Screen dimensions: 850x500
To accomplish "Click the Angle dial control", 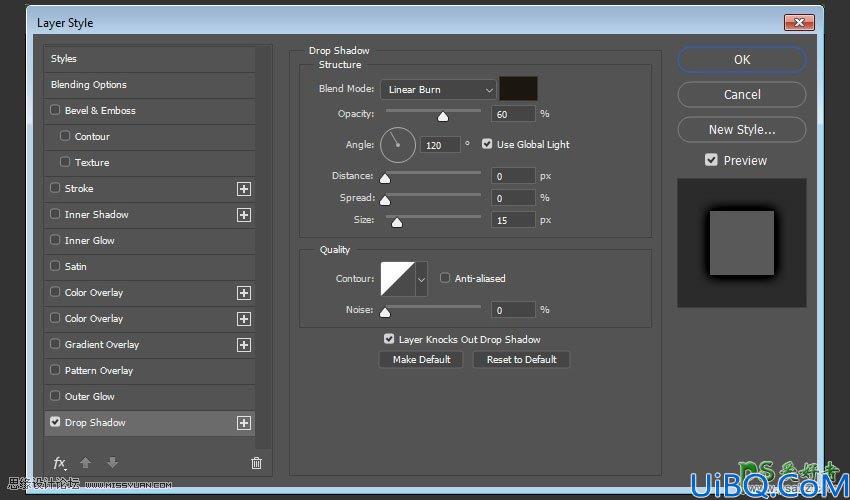I will point(398,145).
